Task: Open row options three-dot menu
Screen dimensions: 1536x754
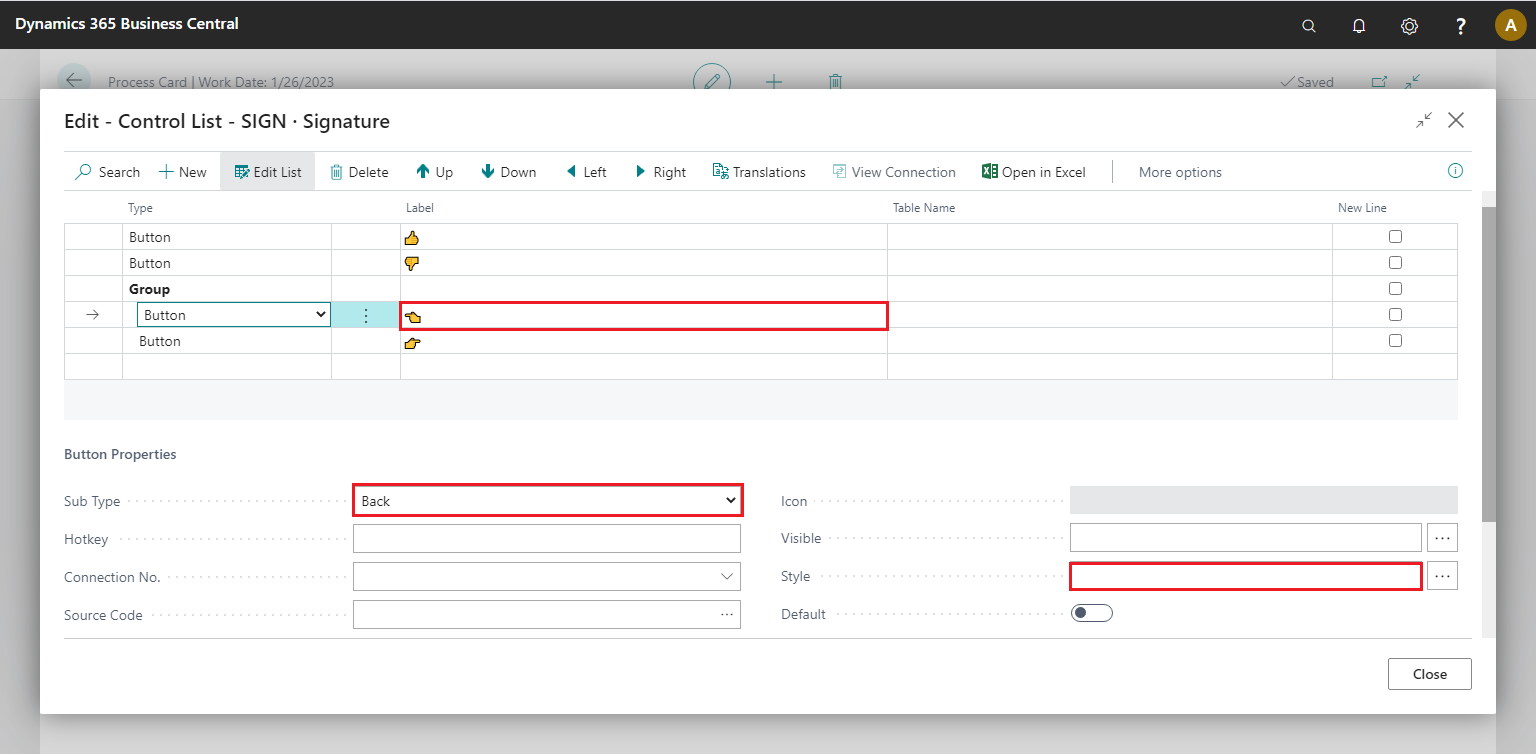Action: pyautogui.click(x=365, y=315)
